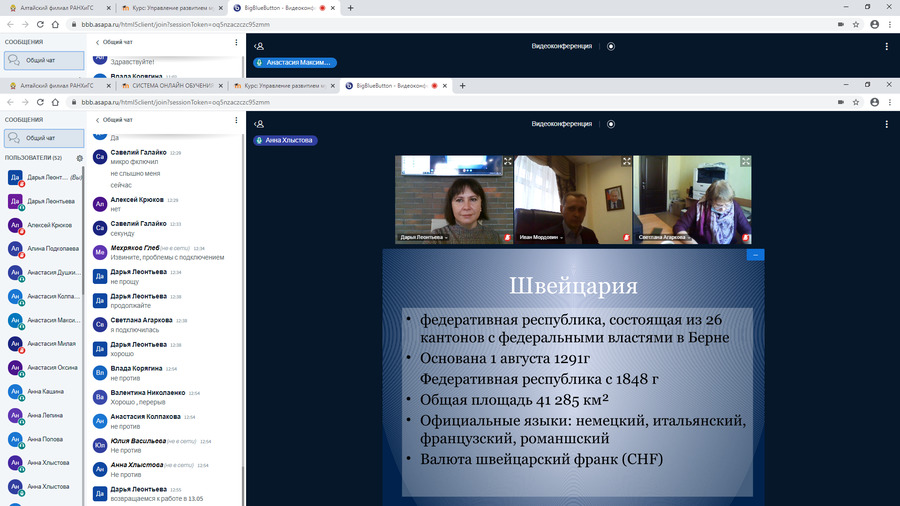The width and height of the screenshot is (900, 506).
Task: Open Chrome profile icon in front window
Action: coord(875,102)
